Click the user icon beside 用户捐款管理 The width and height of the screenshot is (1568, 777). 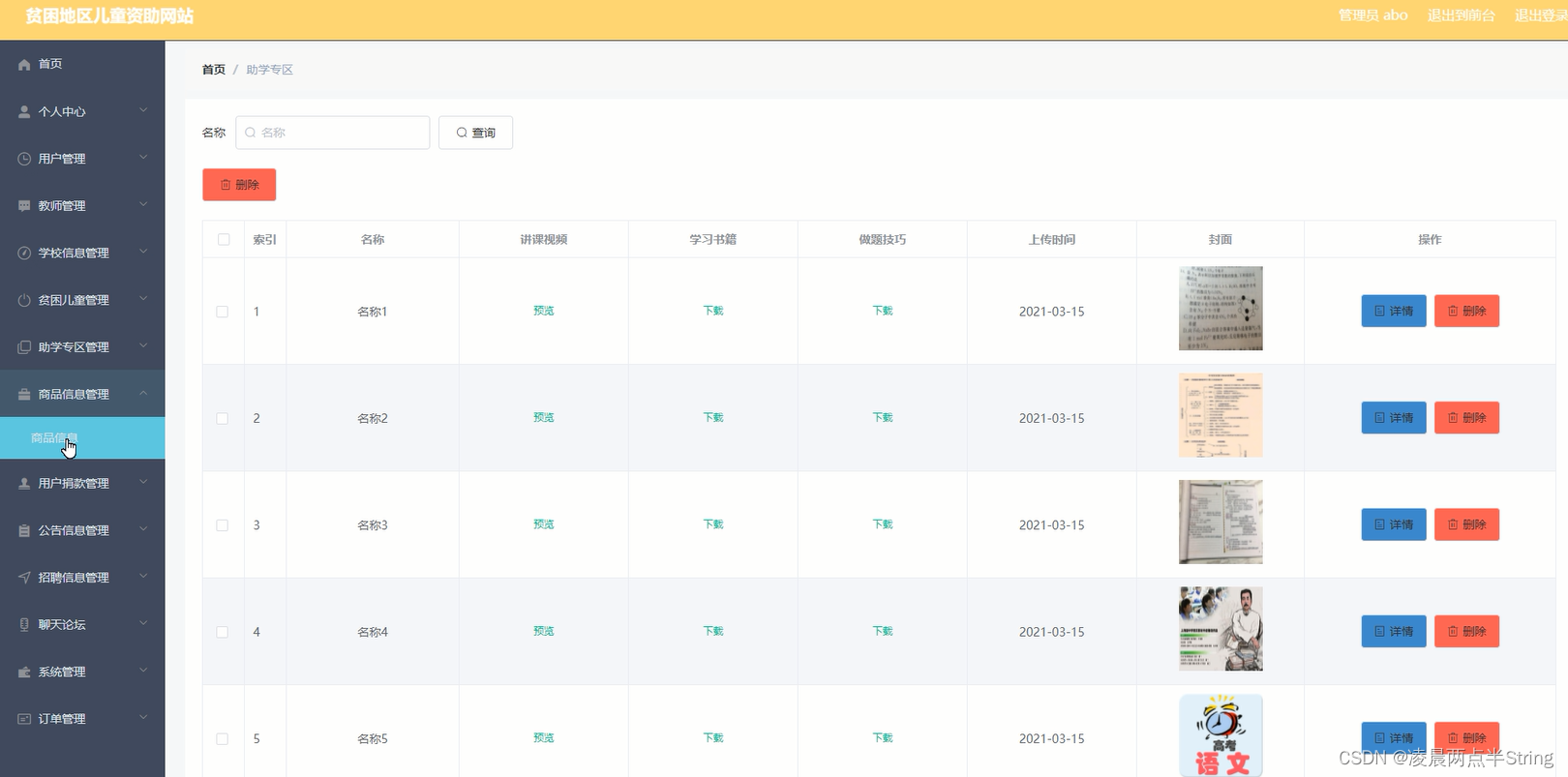(24, 483)
